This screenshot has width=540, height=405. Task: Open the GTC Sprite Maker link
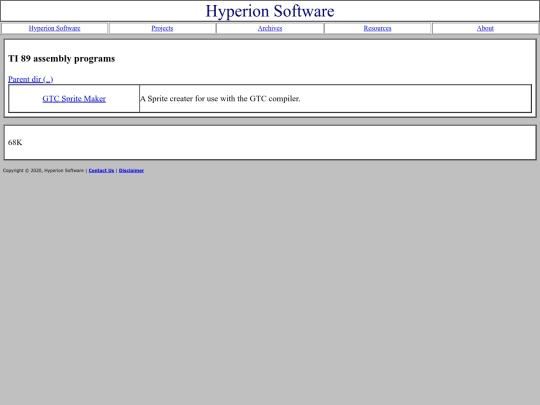pos(74,98)
